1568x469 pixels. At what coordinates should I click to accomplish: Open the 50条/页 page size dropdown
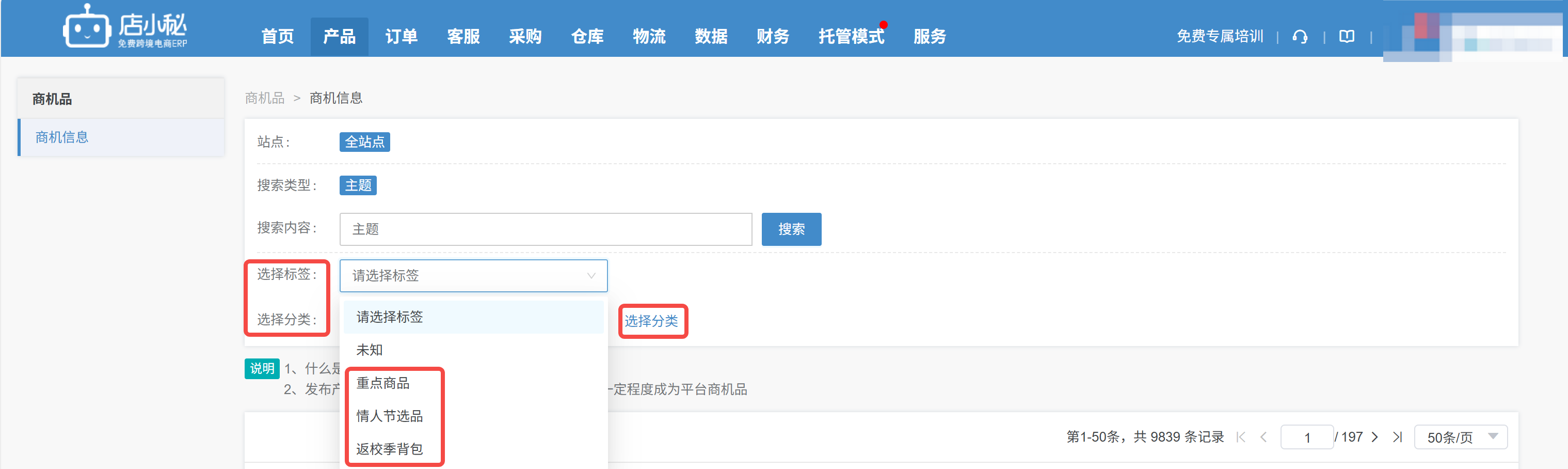tap(1460, 437)
